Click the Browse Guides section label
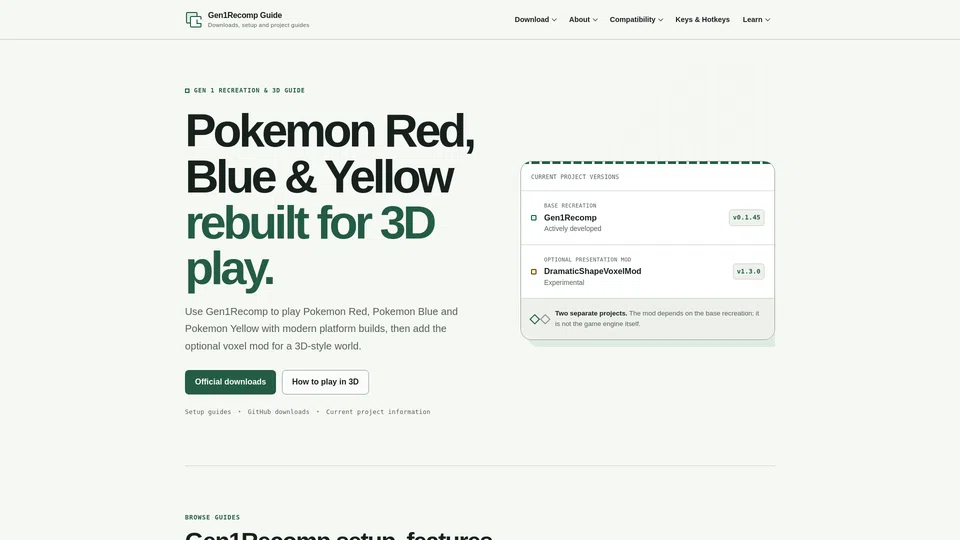Viewport: 960px width, 540px height. click(x=212, y=517)
